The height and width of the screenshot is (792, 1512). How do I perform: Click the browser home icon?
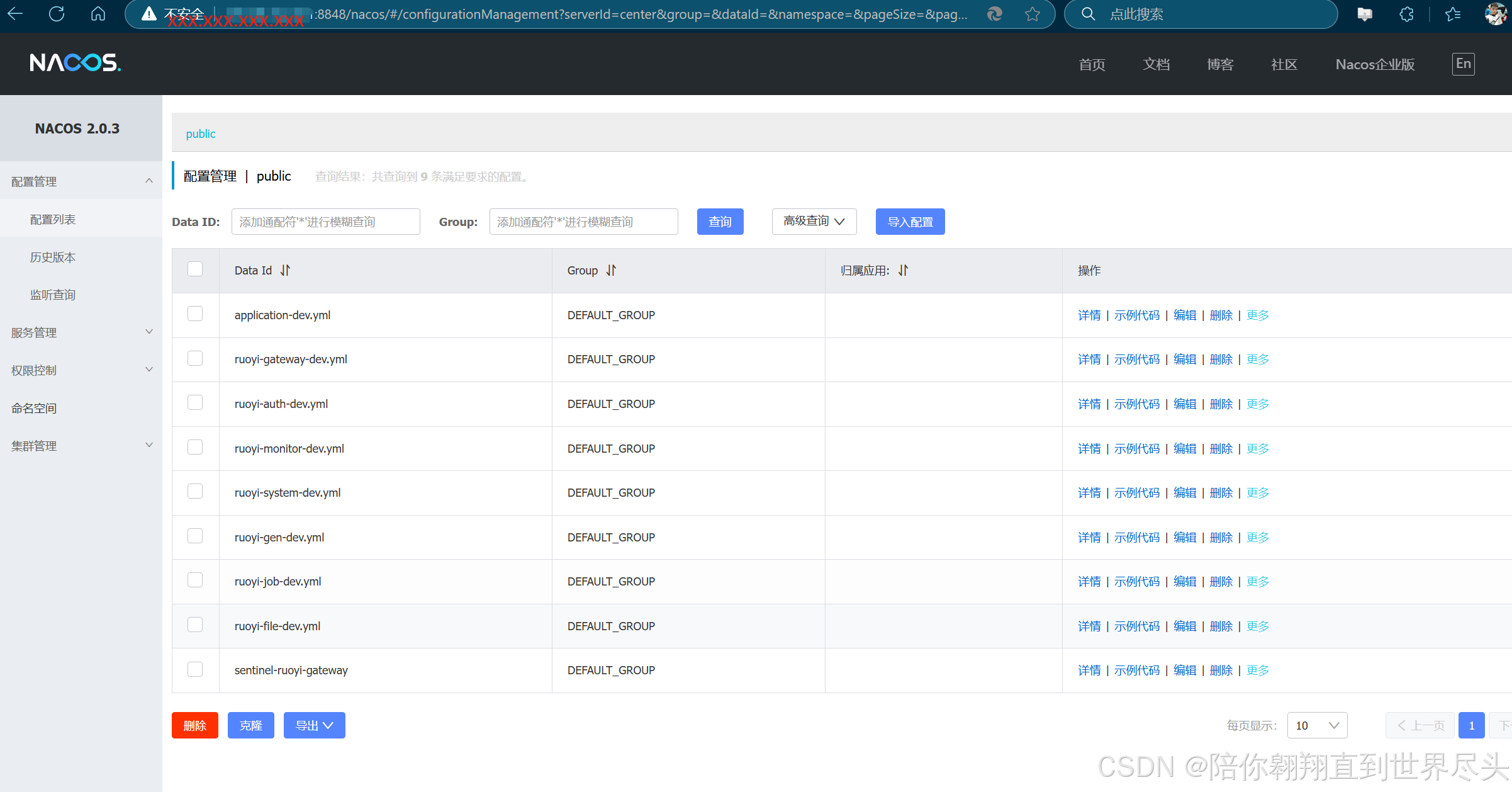pos(98,14)
